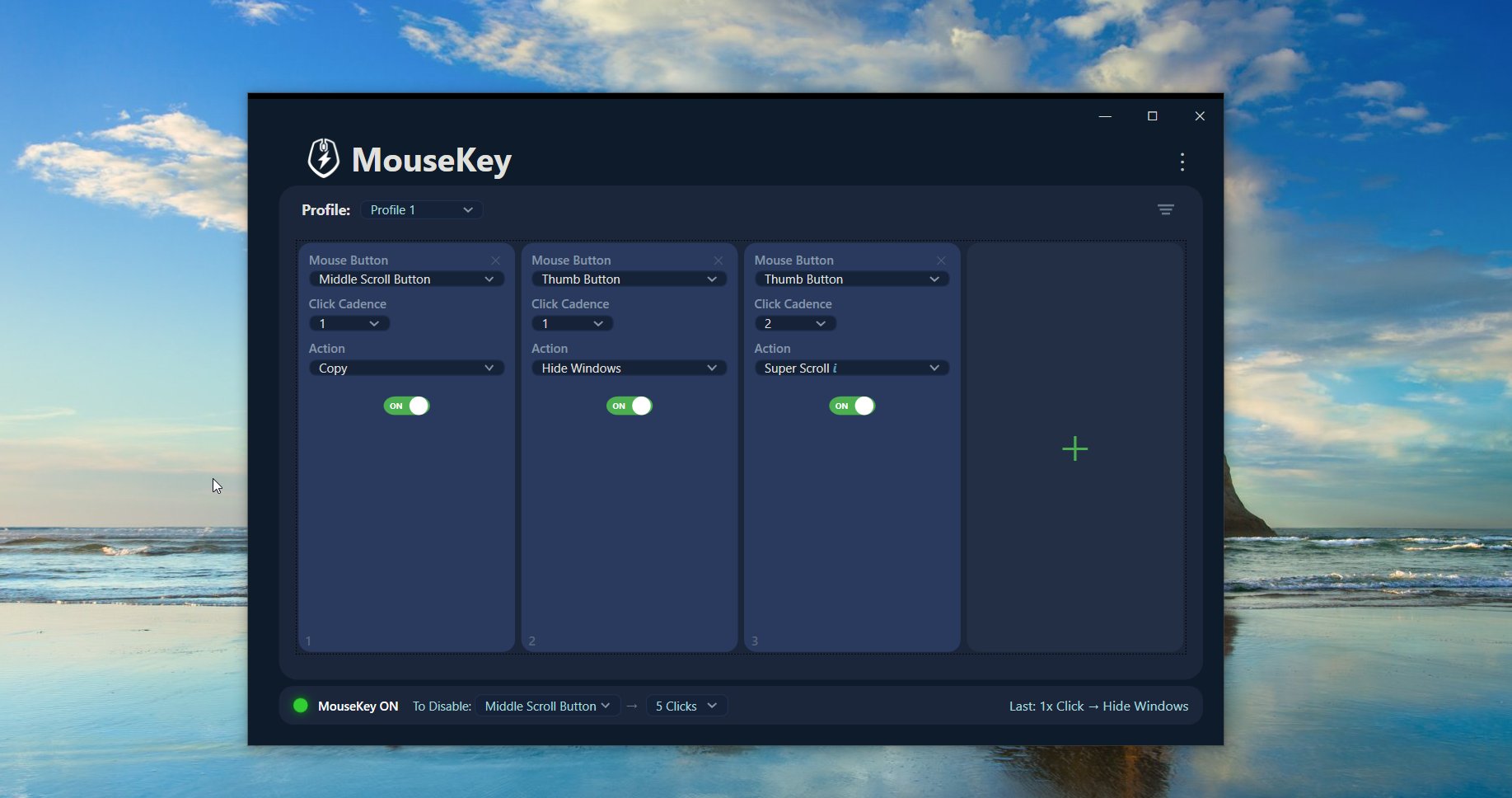1512x798 pixels.
Task: Open the filter/sort lines icon
Action: coord(1165,209)
